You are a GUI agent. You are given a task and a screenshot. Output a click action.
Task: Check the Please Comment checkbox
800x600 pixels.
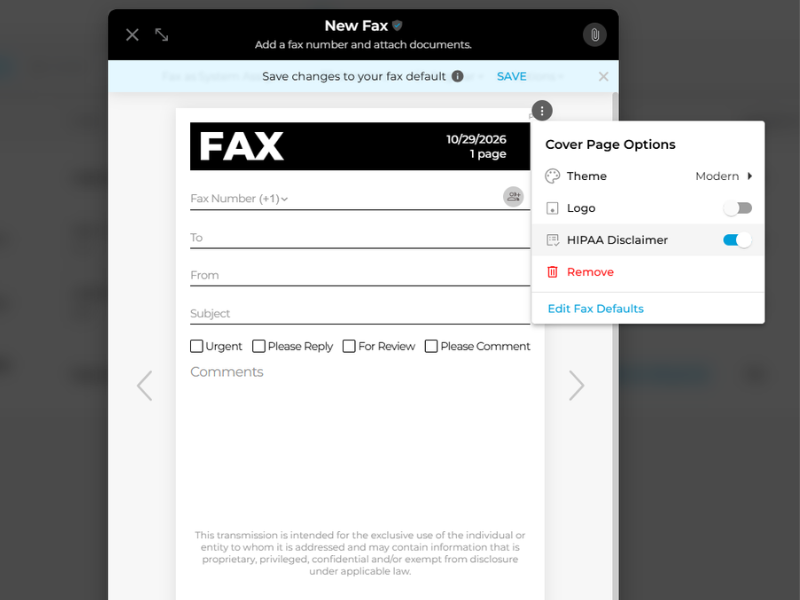pyautogui.click(x=431, y=346)
